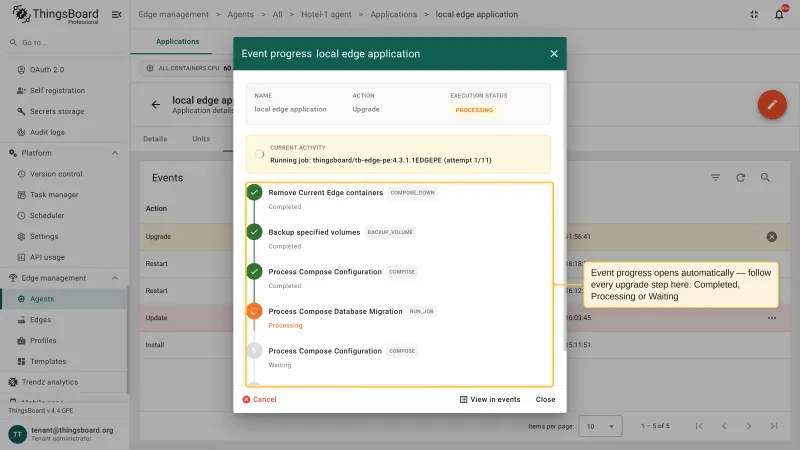Image resolution: width=800 pixels, height=450 pixels.
Task: Cancel the Upgrade event row icon
Action: pyautogui.click(x=772, y=237)
